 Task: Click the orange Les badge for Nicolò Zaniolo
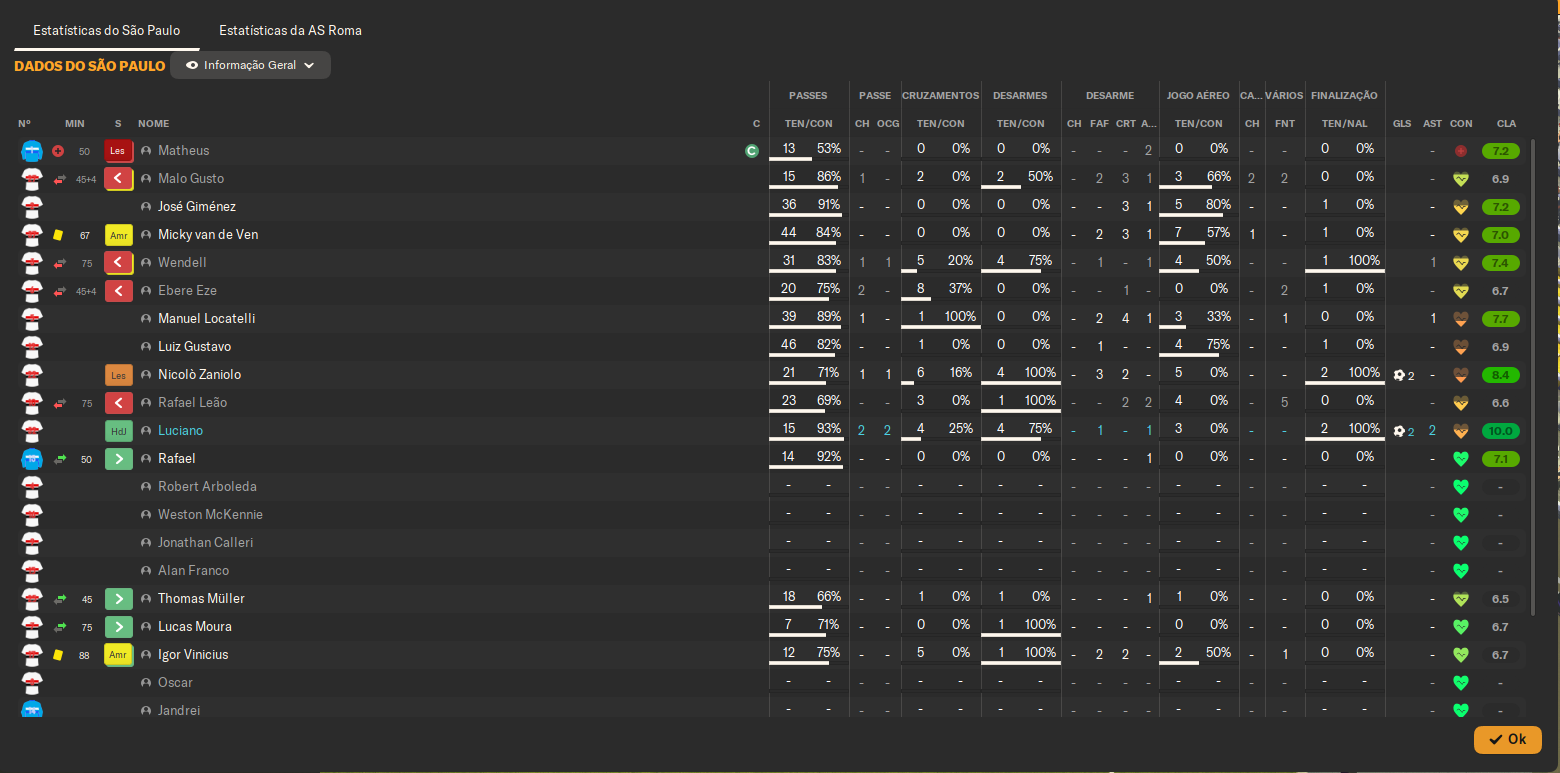pos(118,375)
